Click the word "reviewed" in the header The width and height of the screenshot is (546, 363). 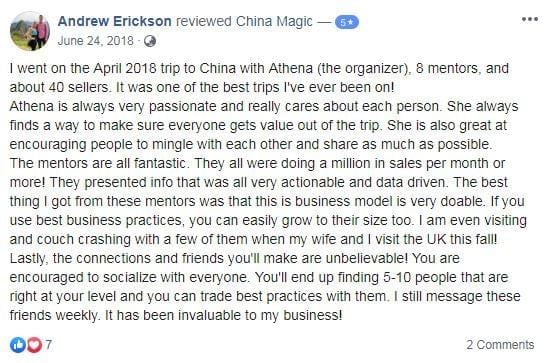tap(204, 21)
